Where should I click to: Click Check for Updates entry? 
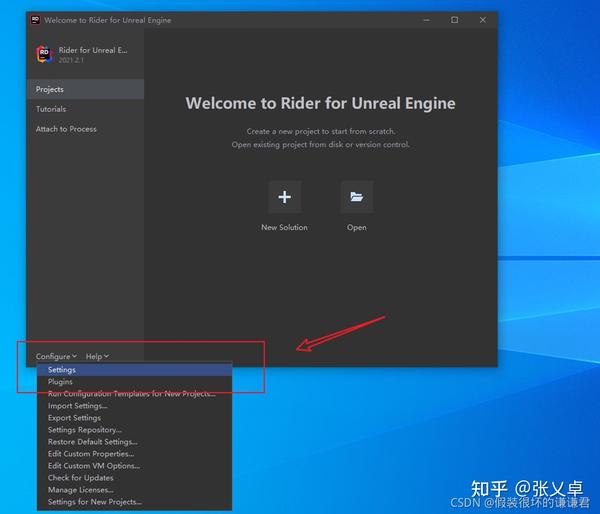tap(134, 478)
